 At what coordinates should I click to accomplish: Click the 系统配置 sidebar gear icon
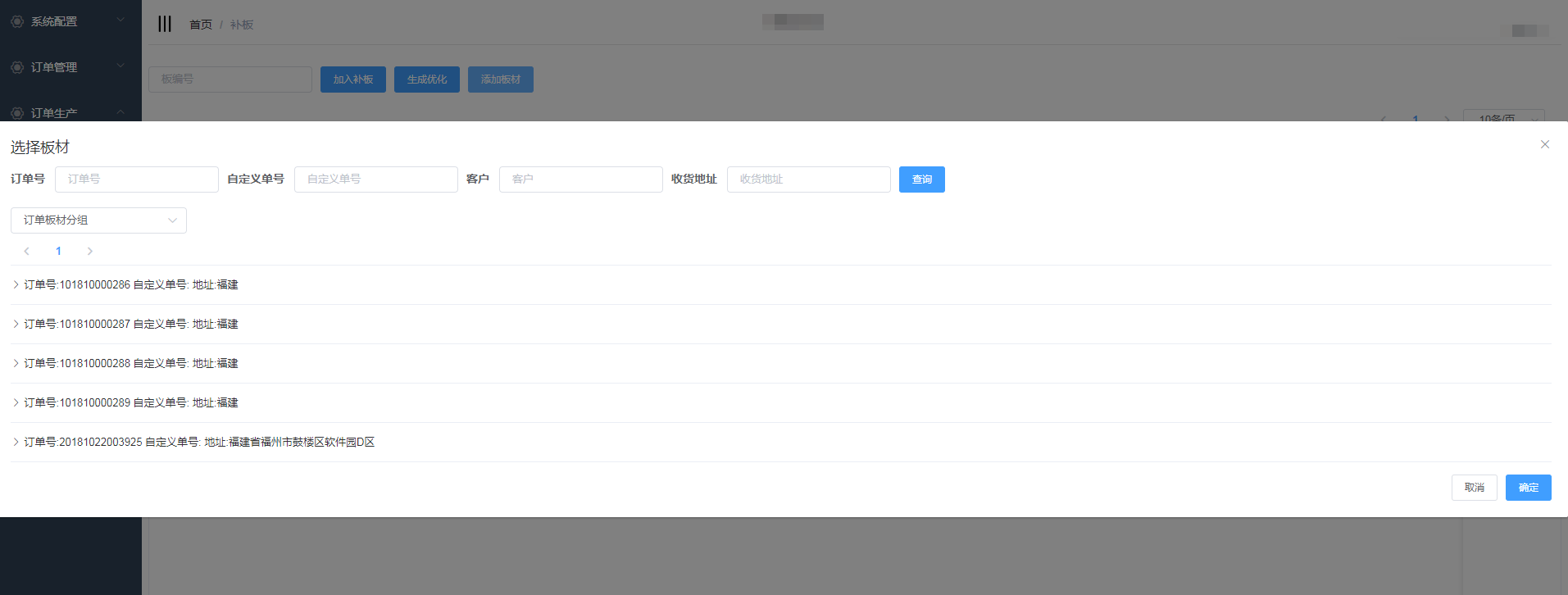(x=17, y=21)
